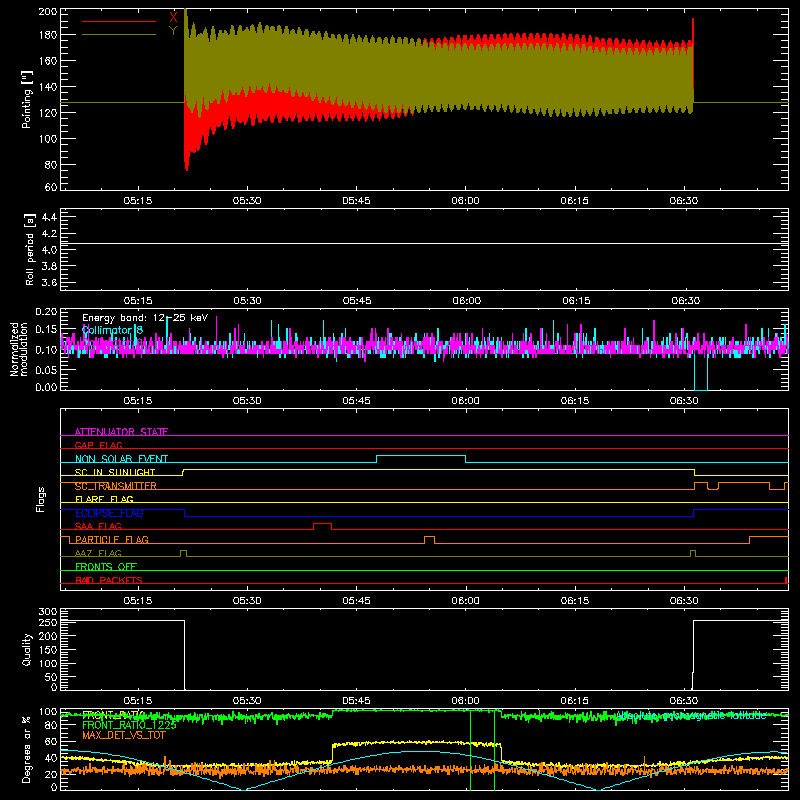Click 05:45 time label under Roll period plot
Viewport: 800px width, 800px height.
coord(356,301)
